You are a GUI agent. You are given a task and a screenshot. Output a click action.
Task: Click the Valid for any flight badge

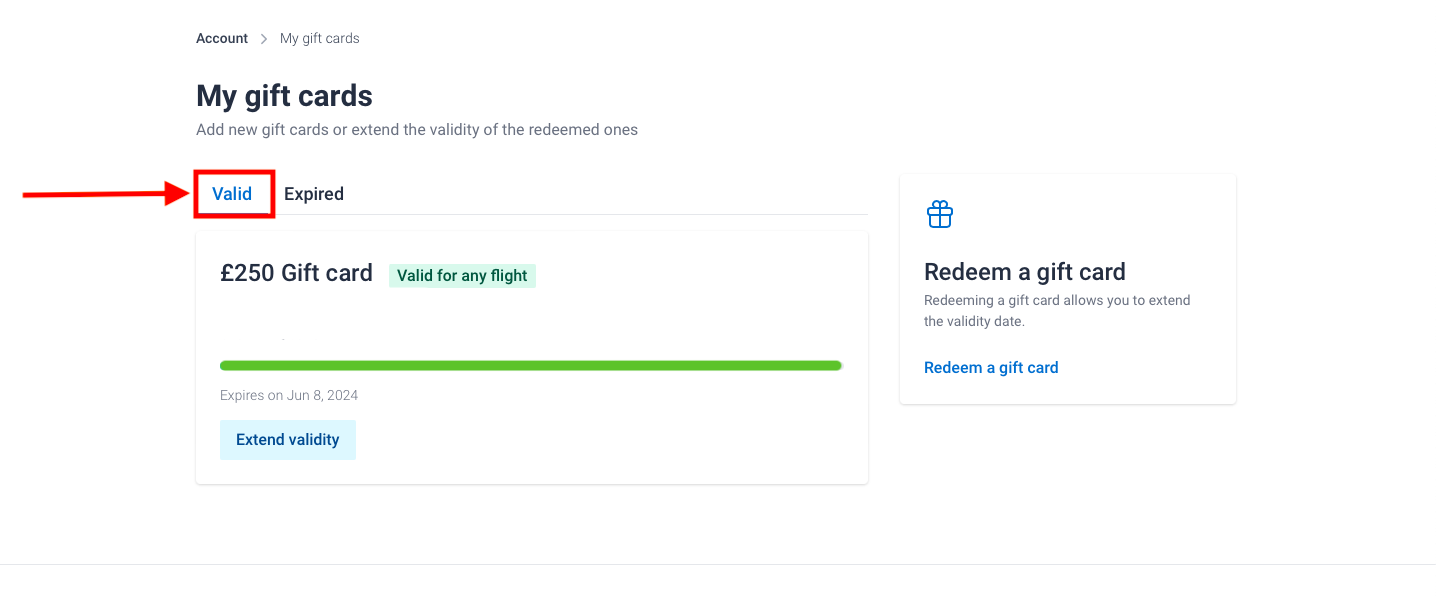click(462, 276)
